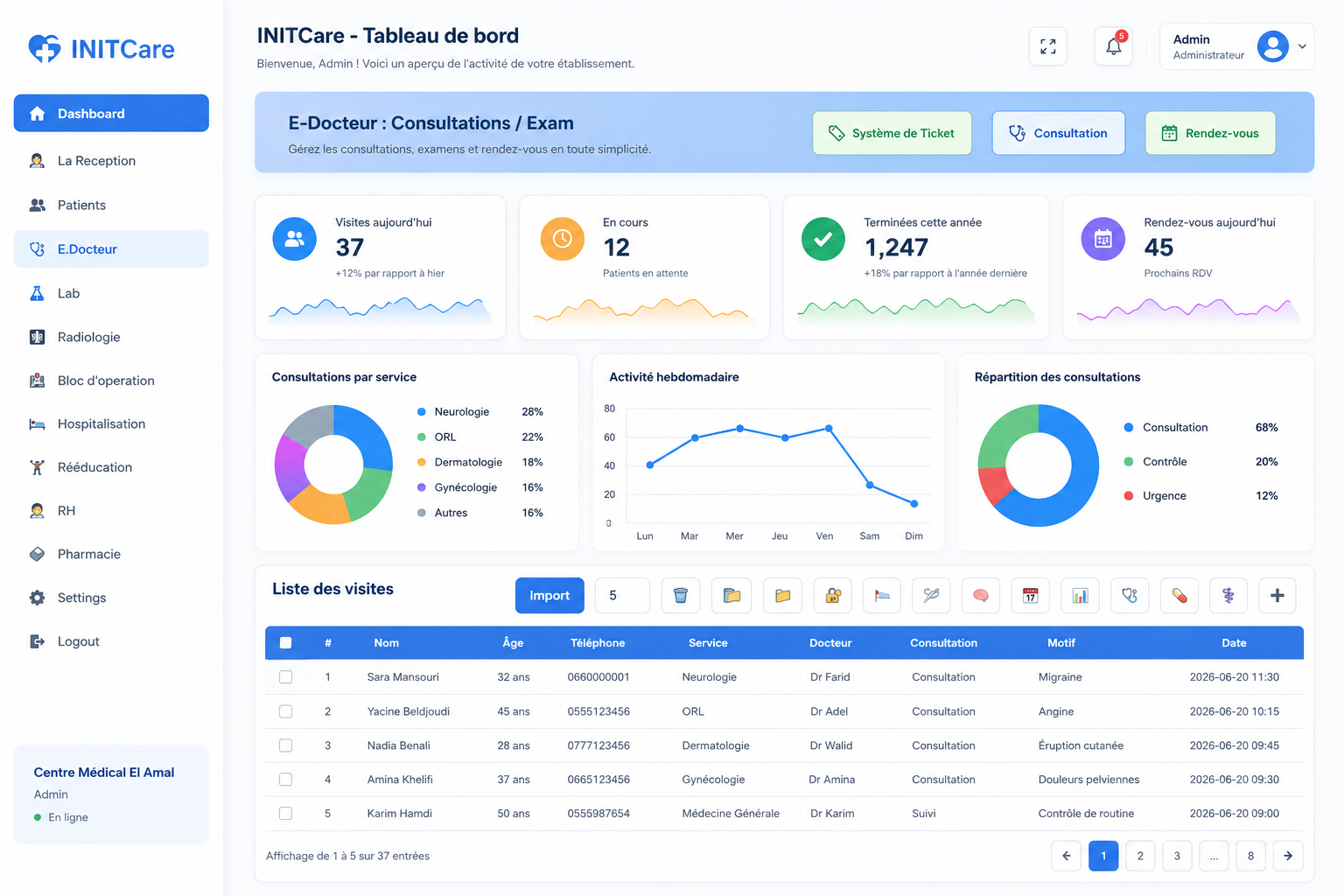The image size is (1344, 896).
Task: Check the box for Sara Mansouri row
Action: [285, 677]
